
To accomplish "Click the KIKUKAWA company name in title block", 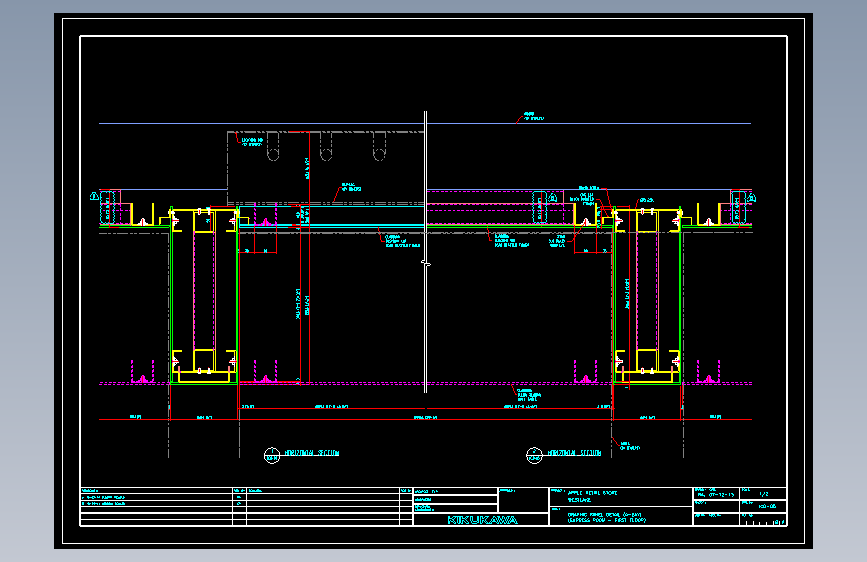I will (482, 520).
